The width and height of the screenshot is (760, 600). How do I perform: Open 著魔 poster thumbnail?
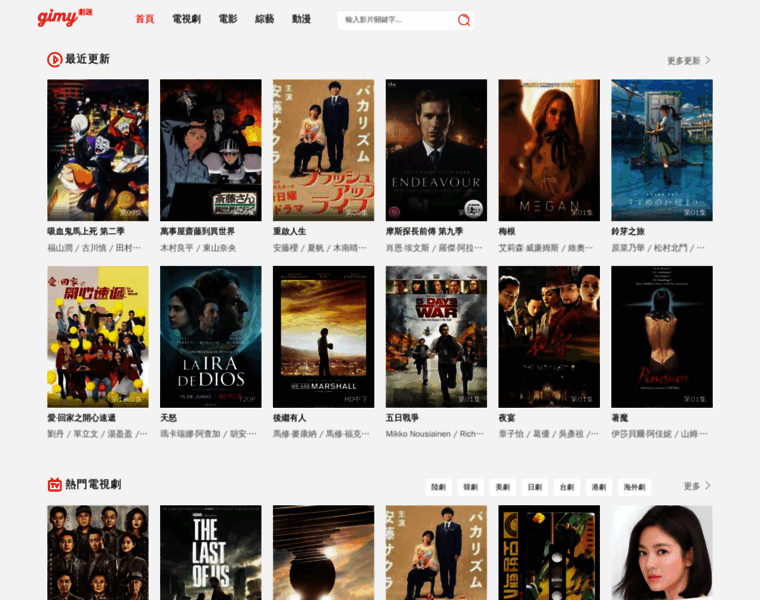[662, 336]
